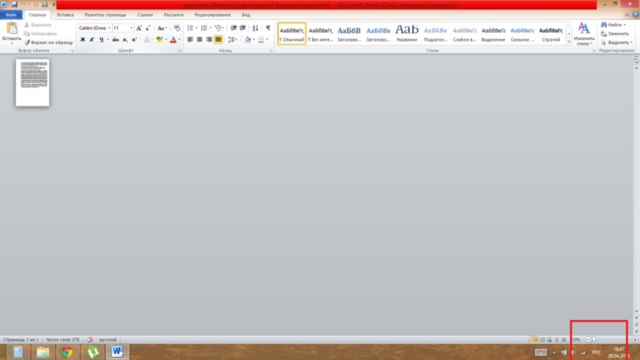The image size is (640, 360).
Task: Click the word count (Число слов) status button
Action: 62,340
